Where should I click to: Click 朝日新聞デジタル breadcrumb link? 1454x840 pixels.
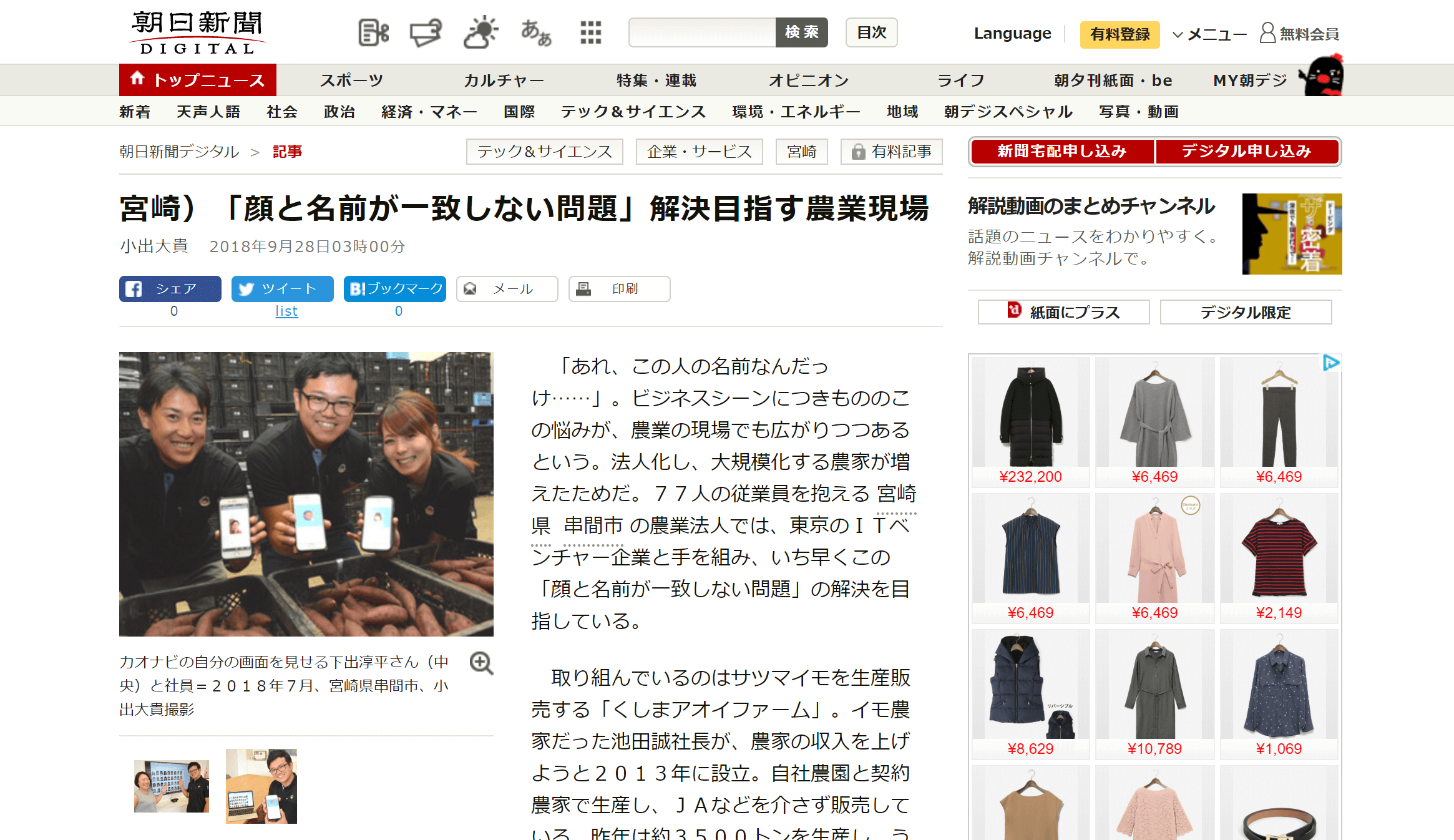point(179,152)
